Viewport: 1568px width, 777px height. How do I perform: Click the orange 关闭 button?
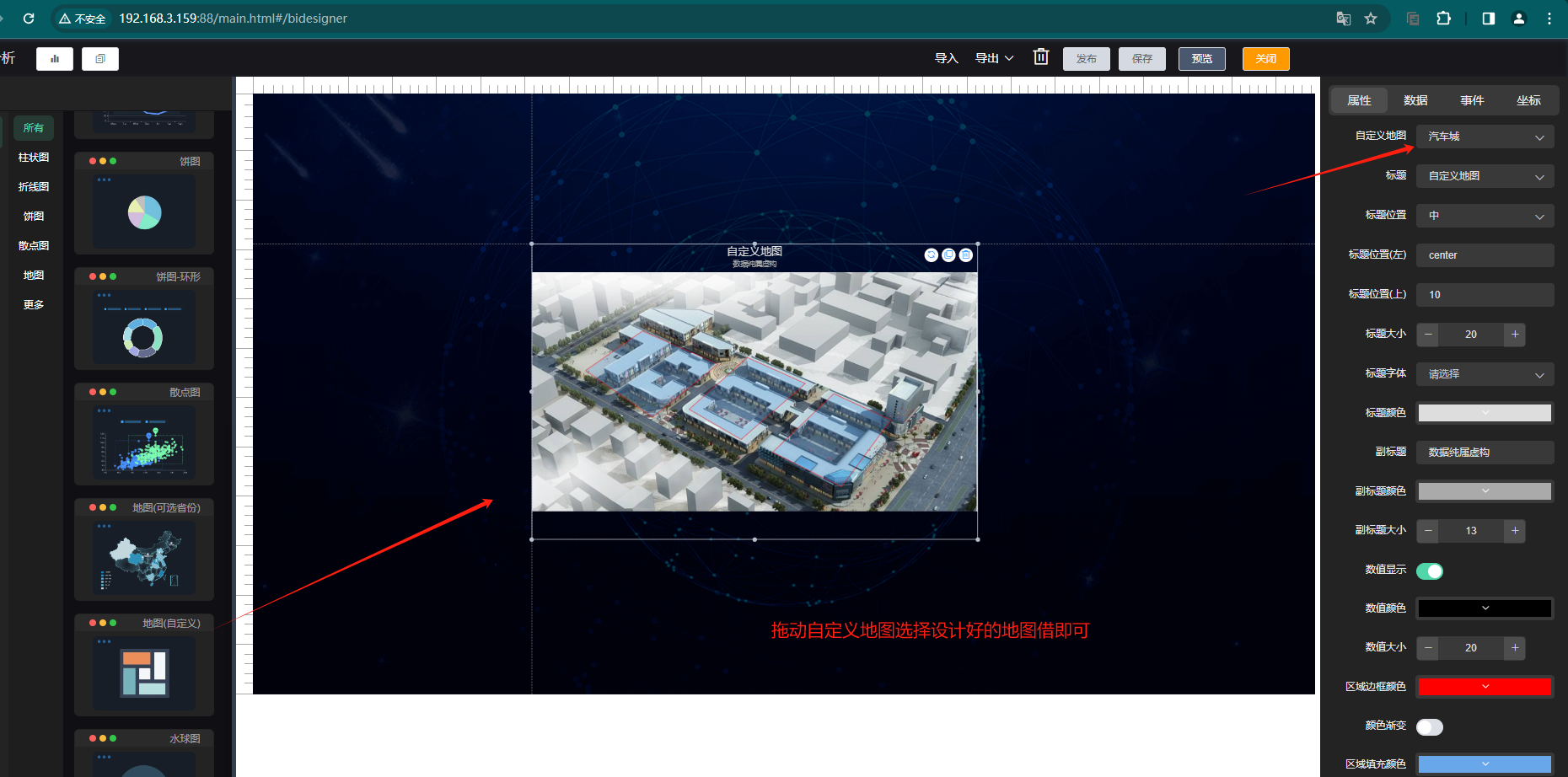tap(1265, 59)
